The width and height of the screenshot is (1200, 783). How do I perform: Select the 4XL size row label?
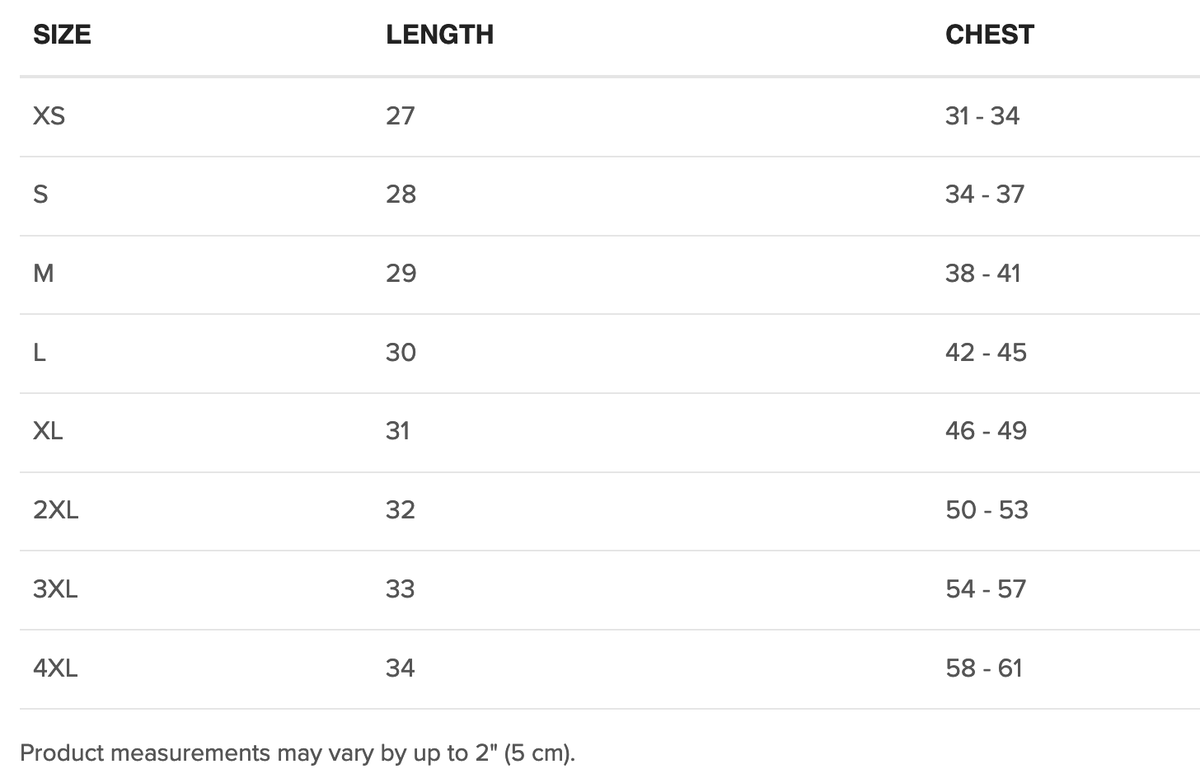[x=56, y=669]
